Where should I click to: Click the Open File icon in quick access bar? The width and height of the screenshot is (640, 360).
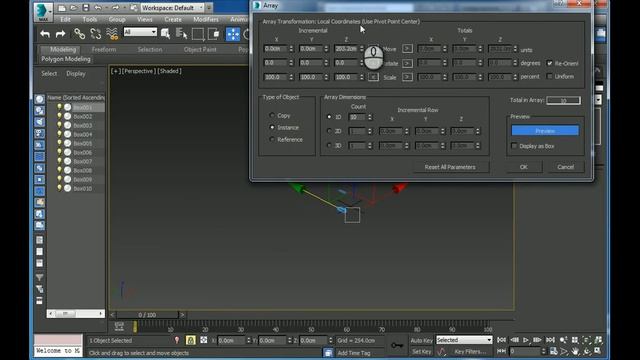[x=73, y=8]
